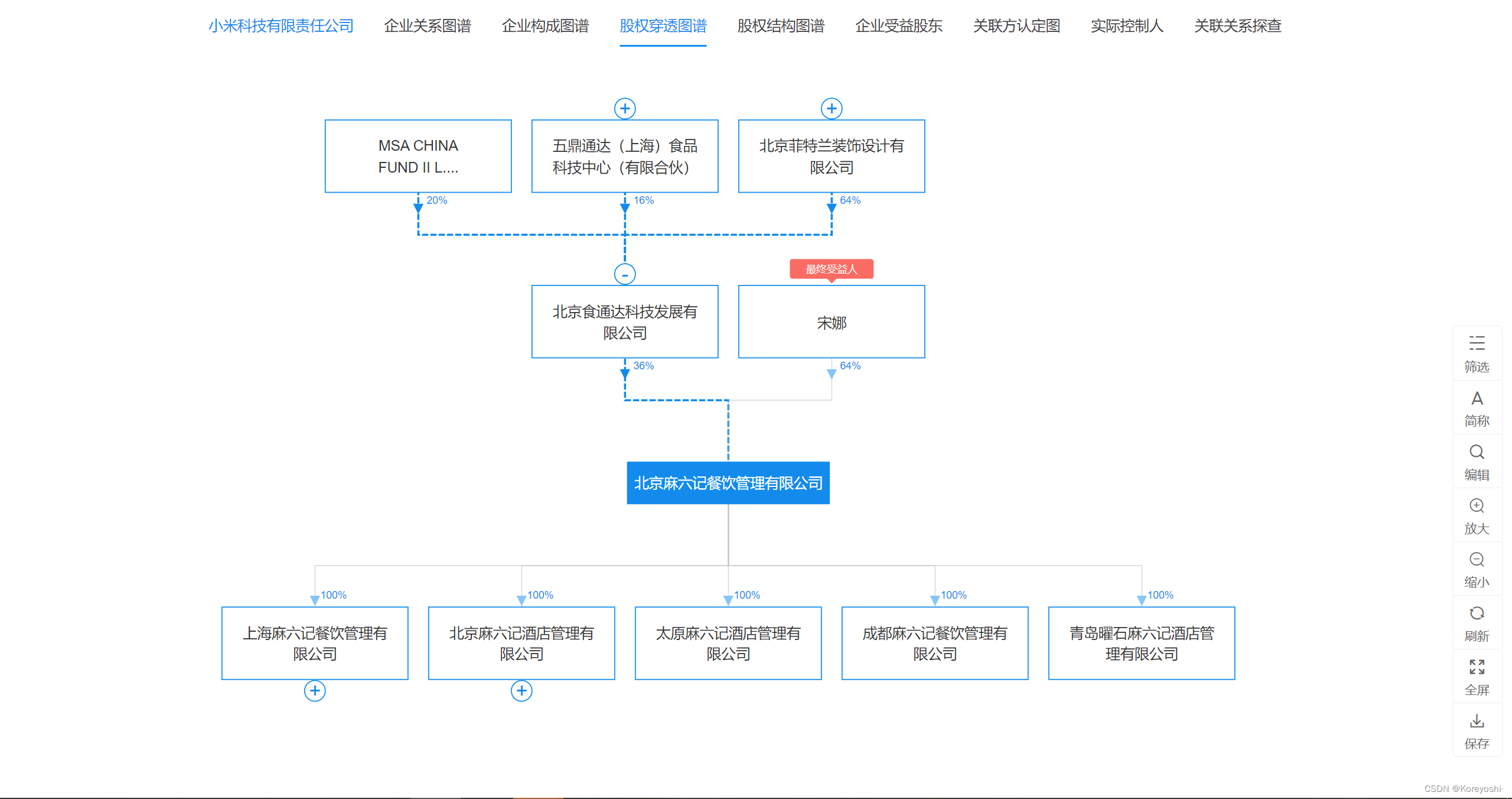
Task: Switch to 企业构成图谱 tab
Action: click(545, 26)
